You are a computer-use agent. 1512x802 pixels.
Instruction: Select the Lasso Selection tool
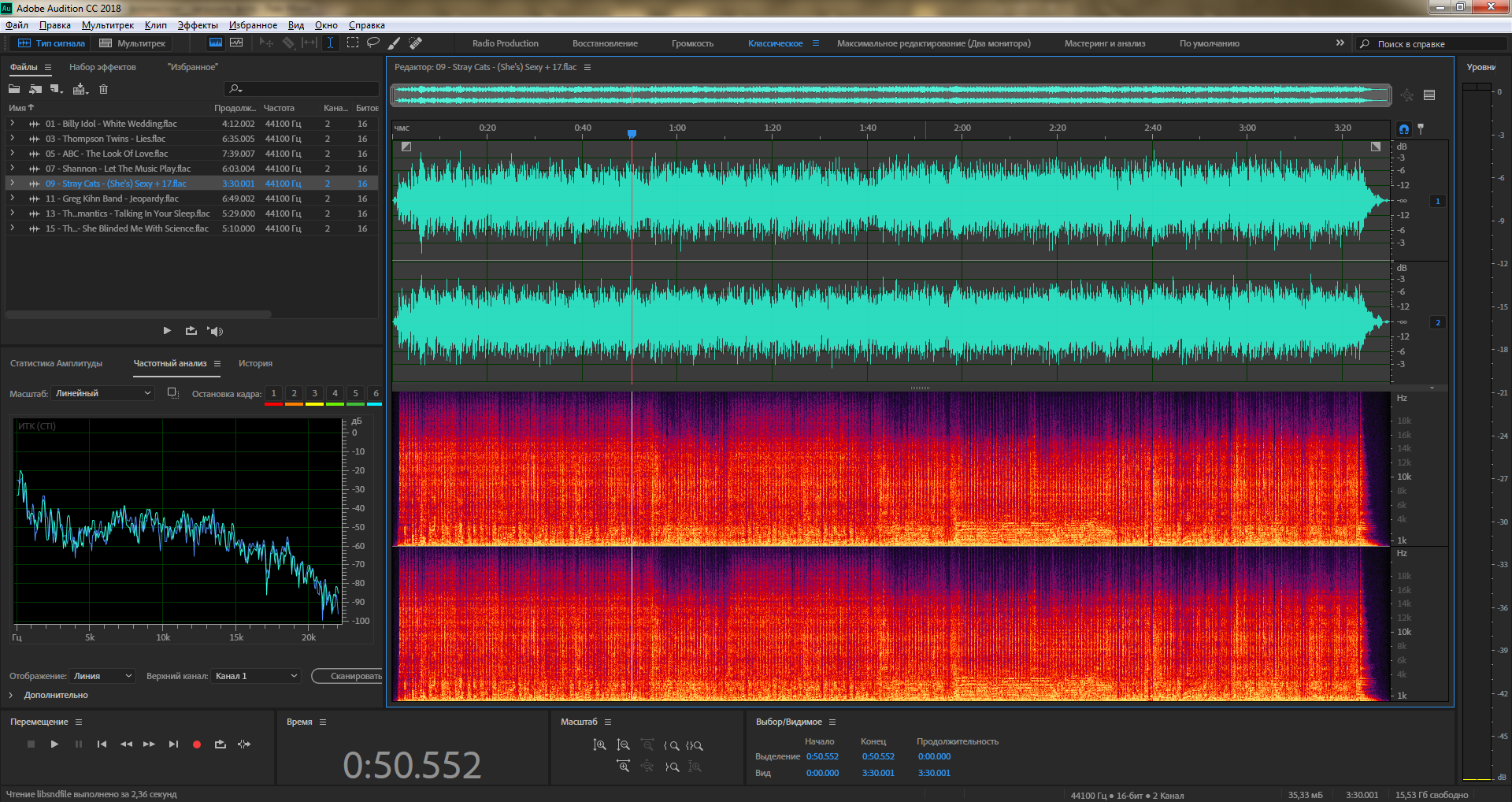pyautogui.click(x=373, y=43)
